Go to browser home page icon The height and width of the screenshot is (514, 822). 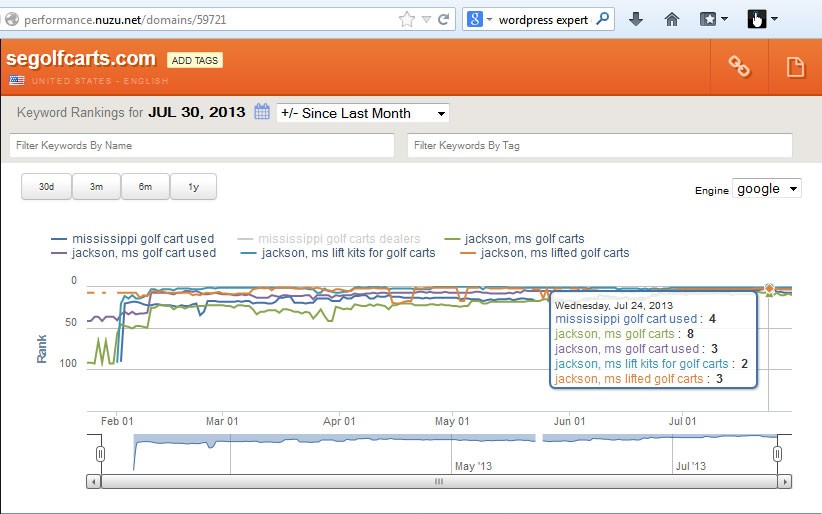pyautogui.click(x=672, y=20)
